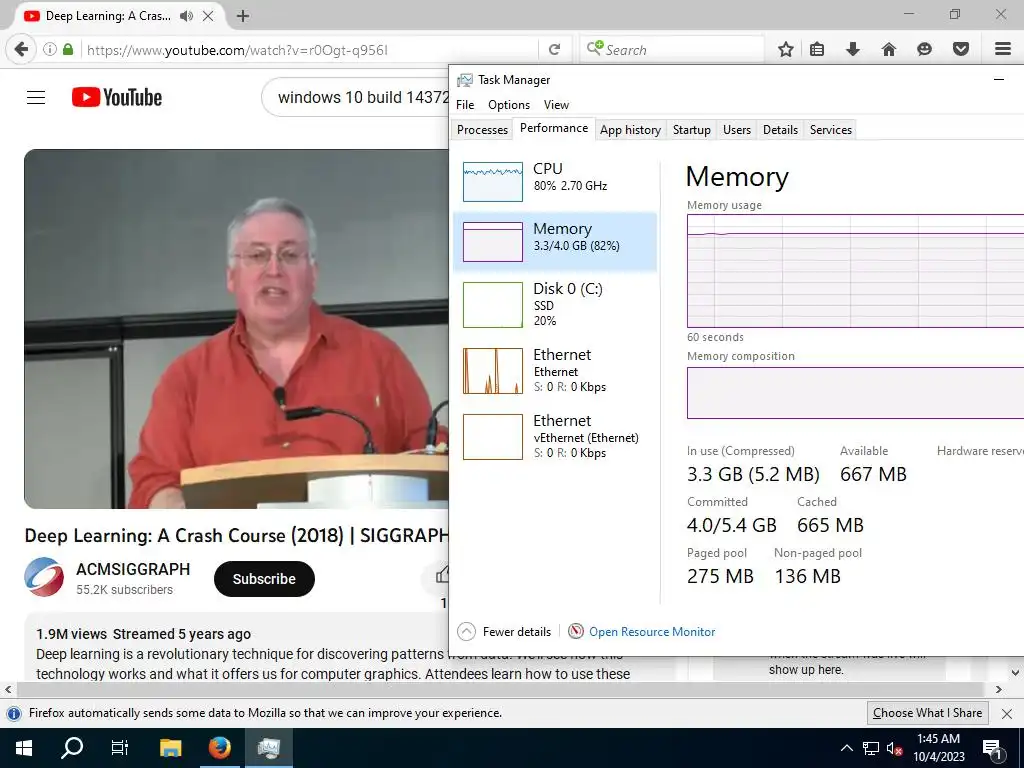Viewport: 1024px width, 768px height.
Task: Open the View menu in Task Manager
Action: (556, 104)
